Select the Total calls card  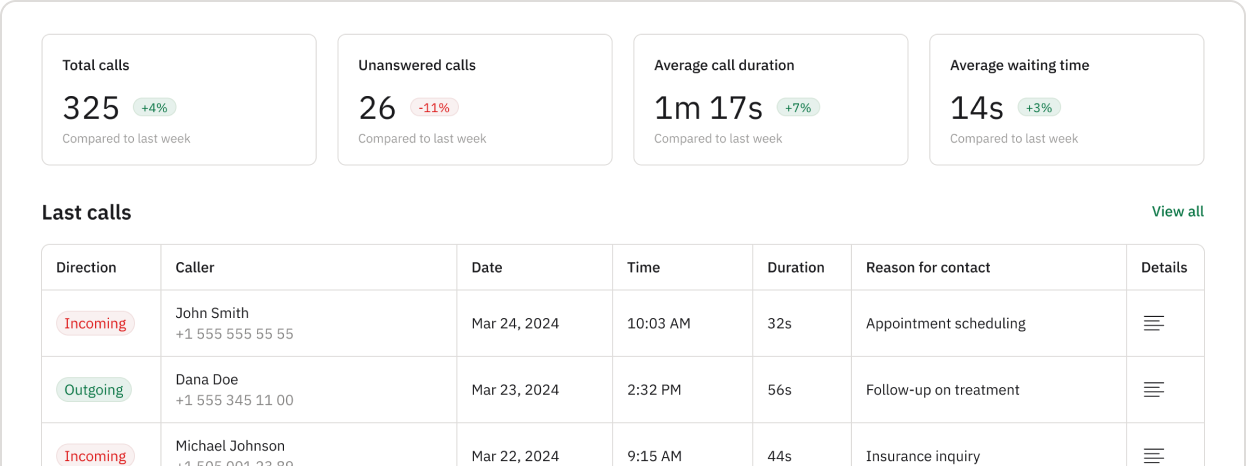(179, 100)
